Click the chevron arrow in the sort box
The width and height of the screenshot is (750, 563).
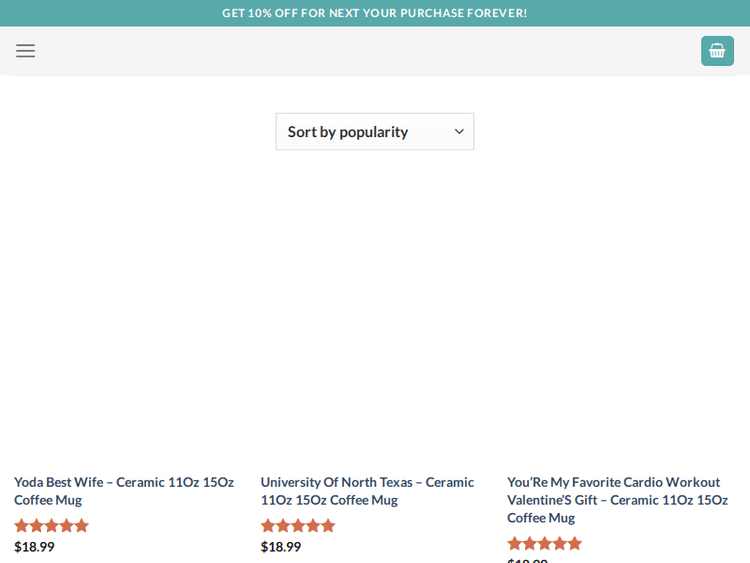point(459,132)
